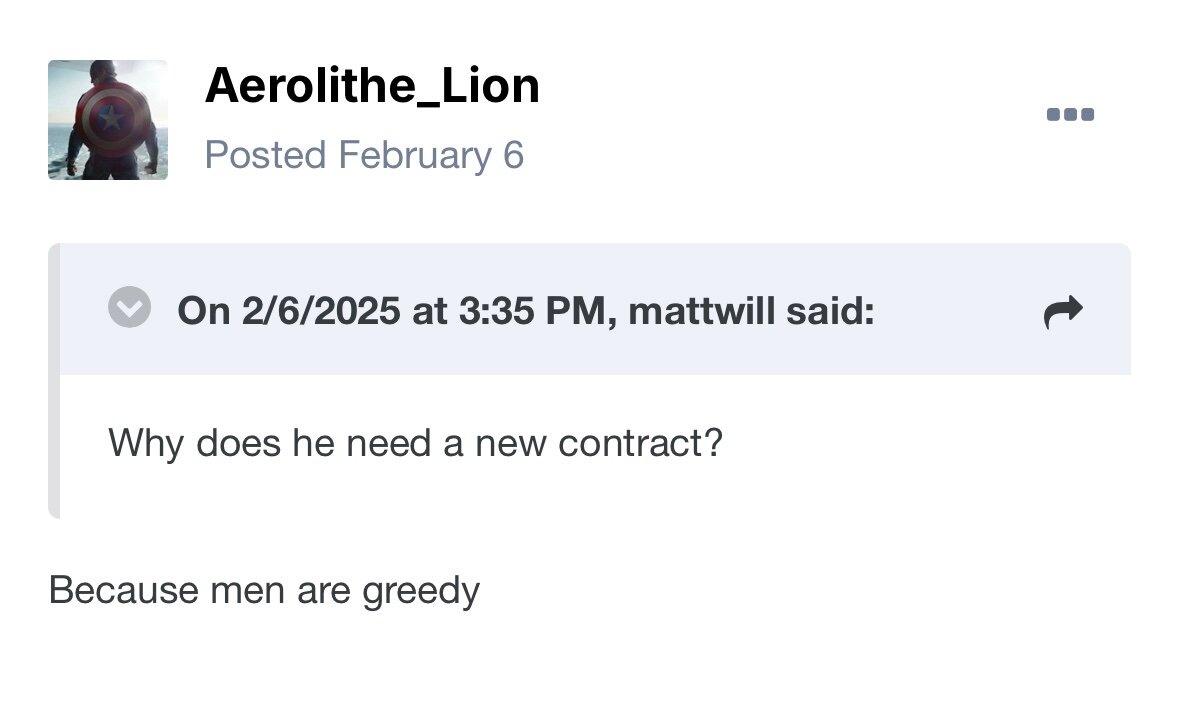This screenshot has width=1179, height=707.
Task: Click the "On 2/6/2025" date in quote header
Action: click(289, 311)
